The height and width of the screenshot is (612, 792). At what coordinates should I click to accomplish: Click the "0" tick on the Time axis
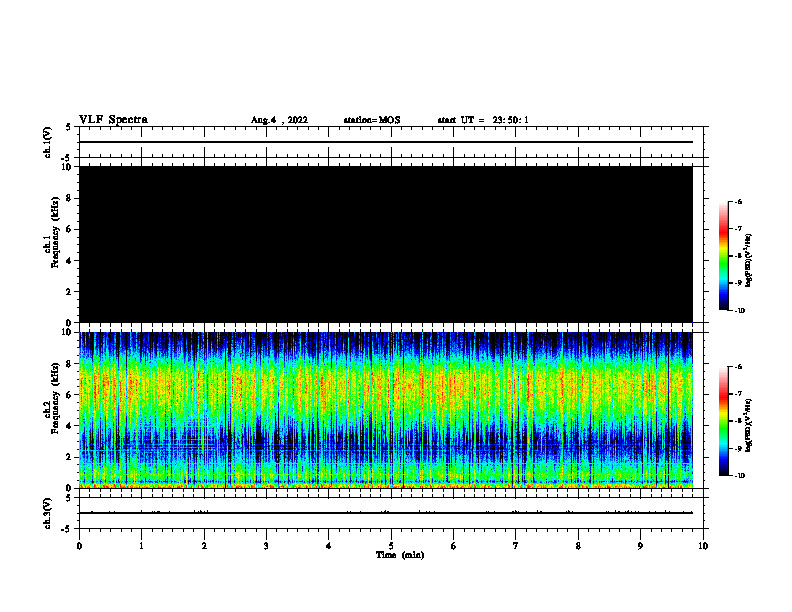point(79,546)
